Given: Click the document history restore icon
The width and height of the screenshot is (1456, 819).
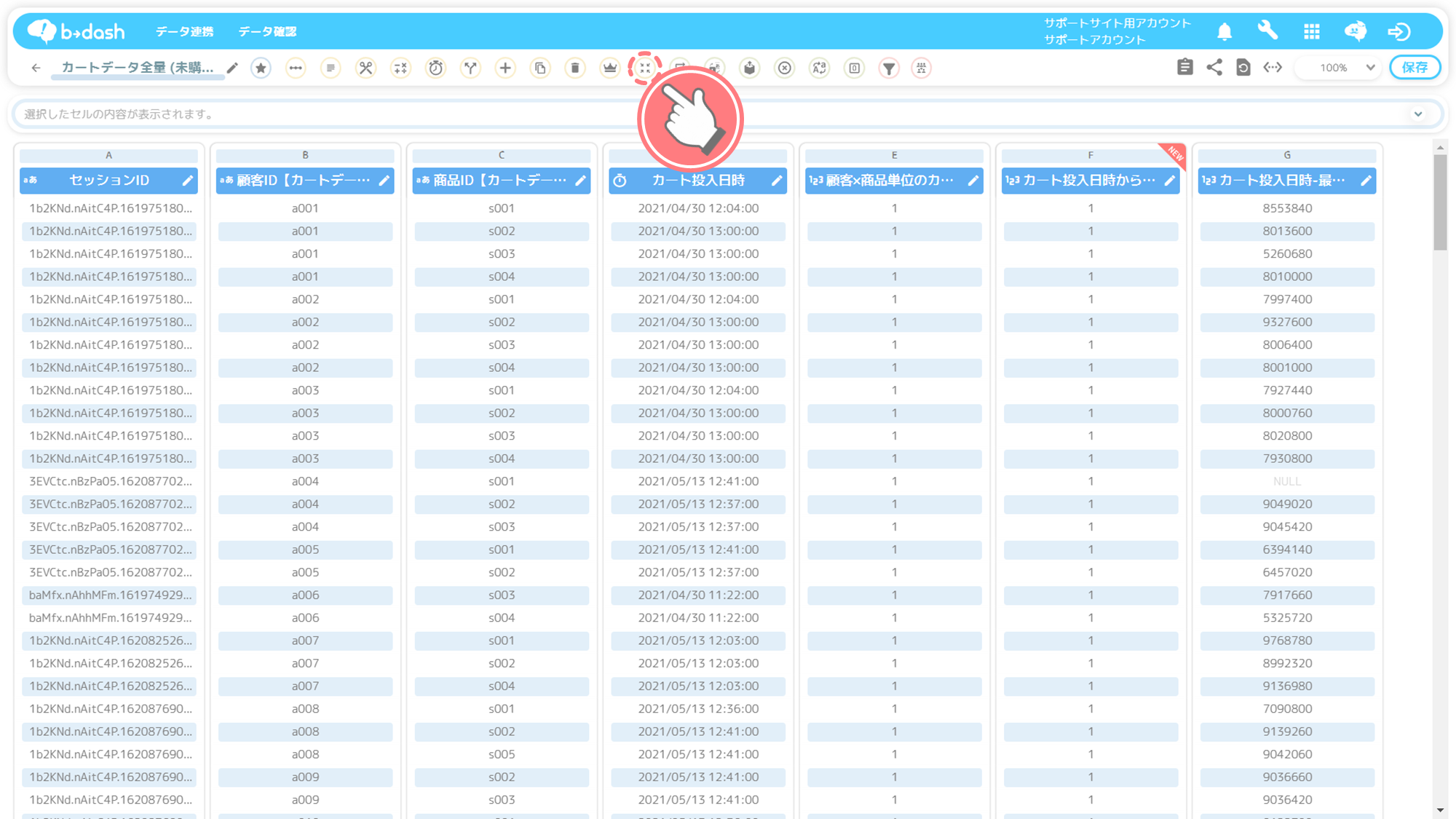Looking at the screenshot, I should [x=1243, y=67].
